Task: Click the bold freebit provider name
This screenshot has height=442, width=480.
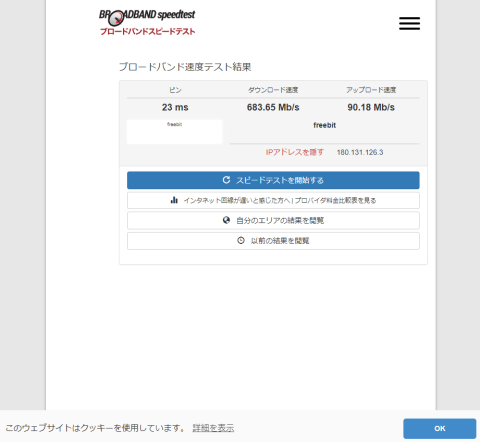Action: [x=324, y=125]
